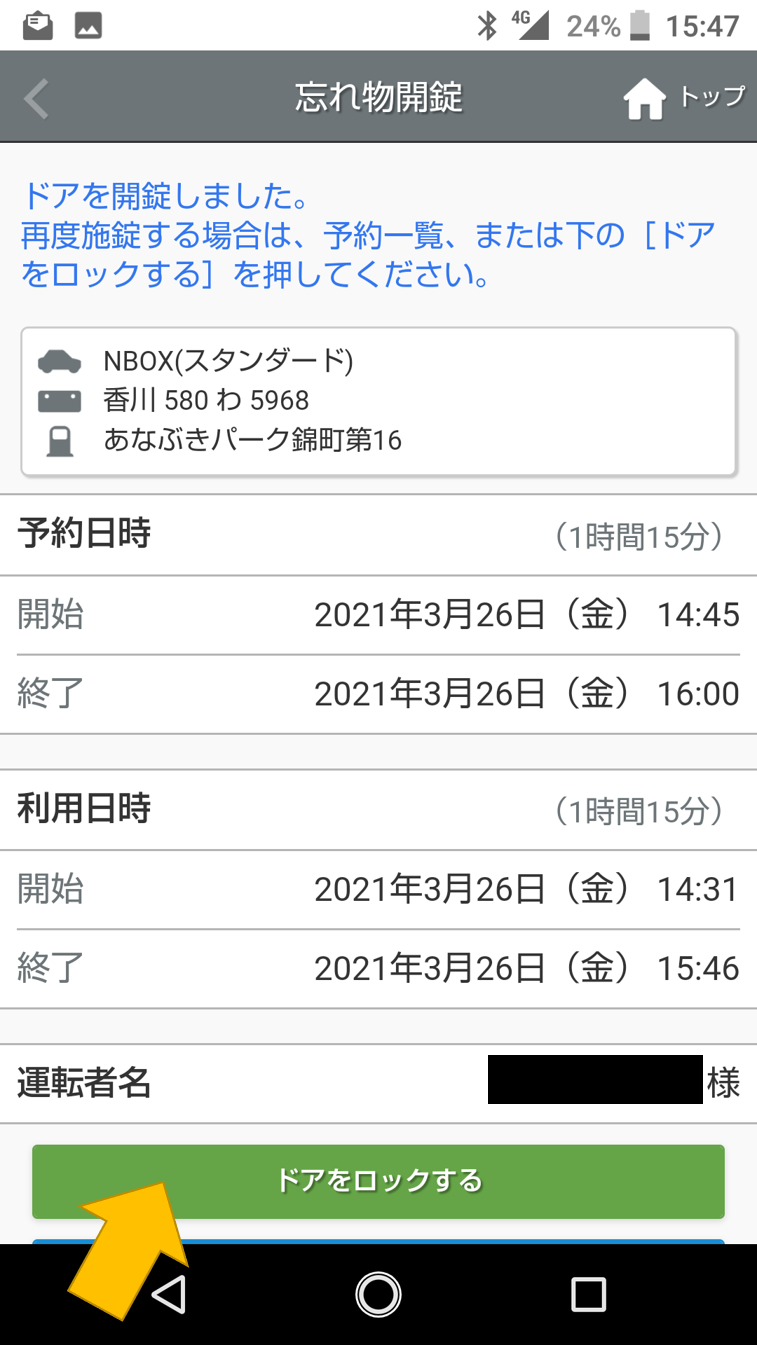Viewport: 757px width, 1345px height.
Task: Tap the license plate icon
Action: (x=60, y=401)
